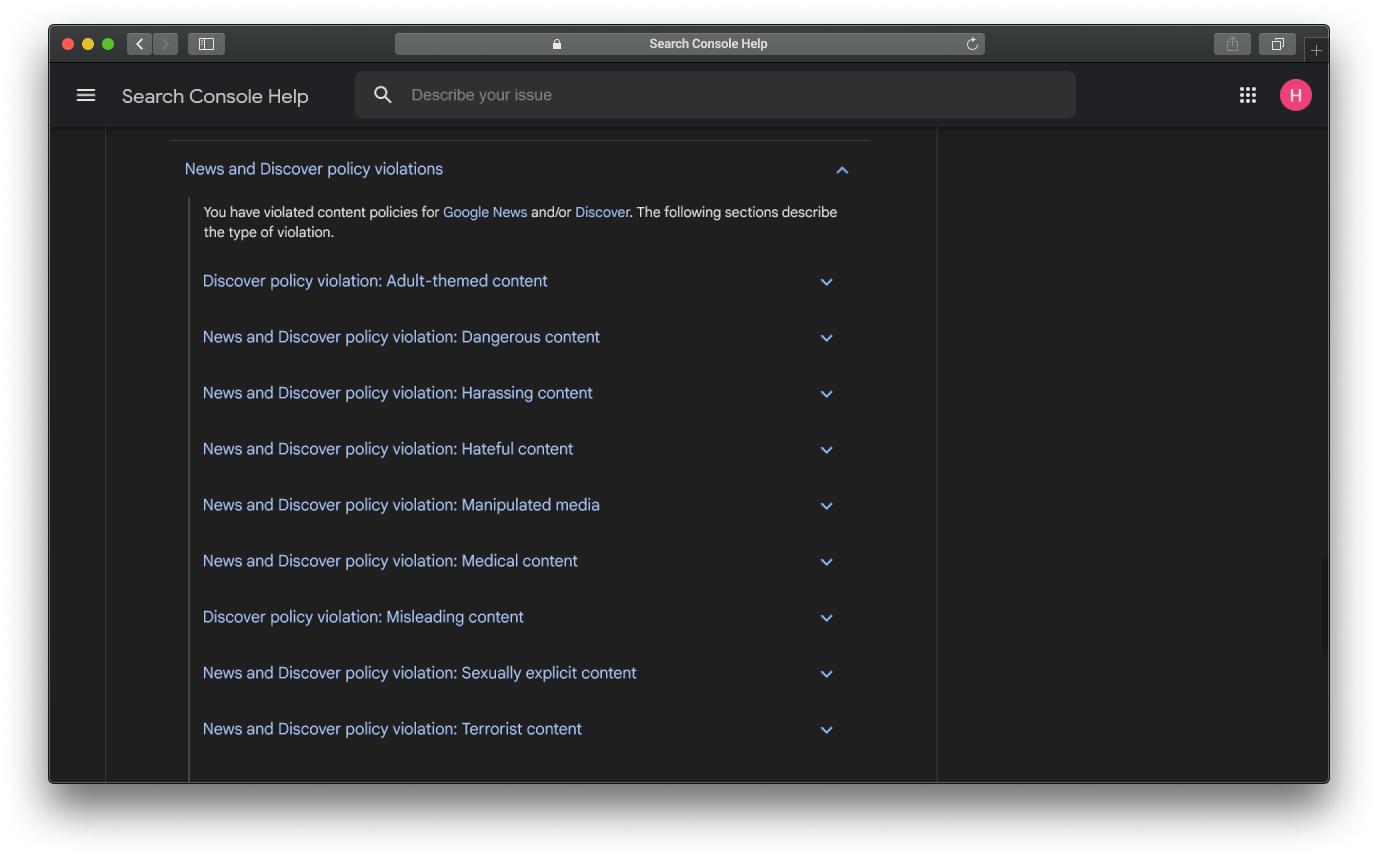Open the account avatar H
This screenshot has height=856, width=1378.
1296,95
